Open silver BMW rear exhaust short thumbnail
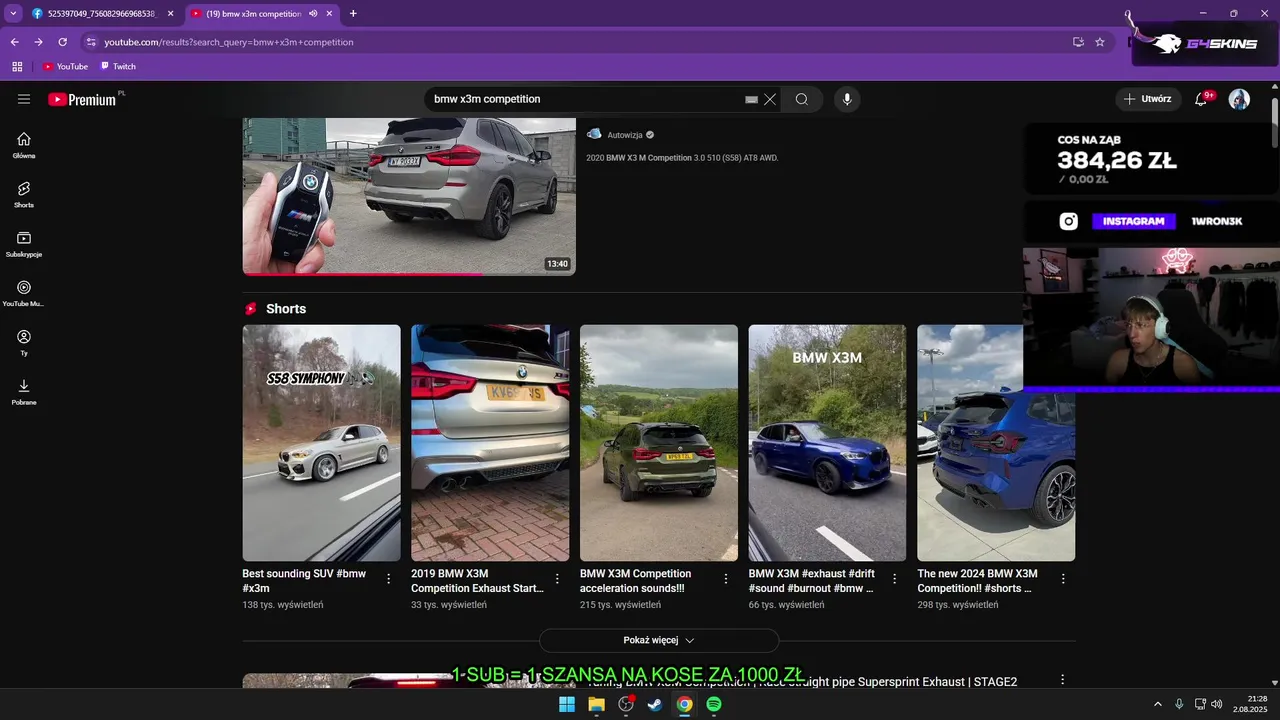 coord(490,442)
